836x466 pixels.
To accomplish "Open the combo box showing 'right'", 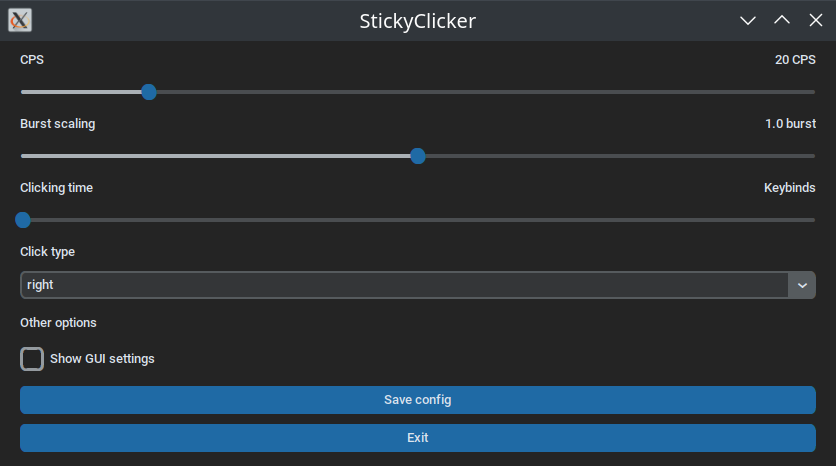I will point(418,285).
